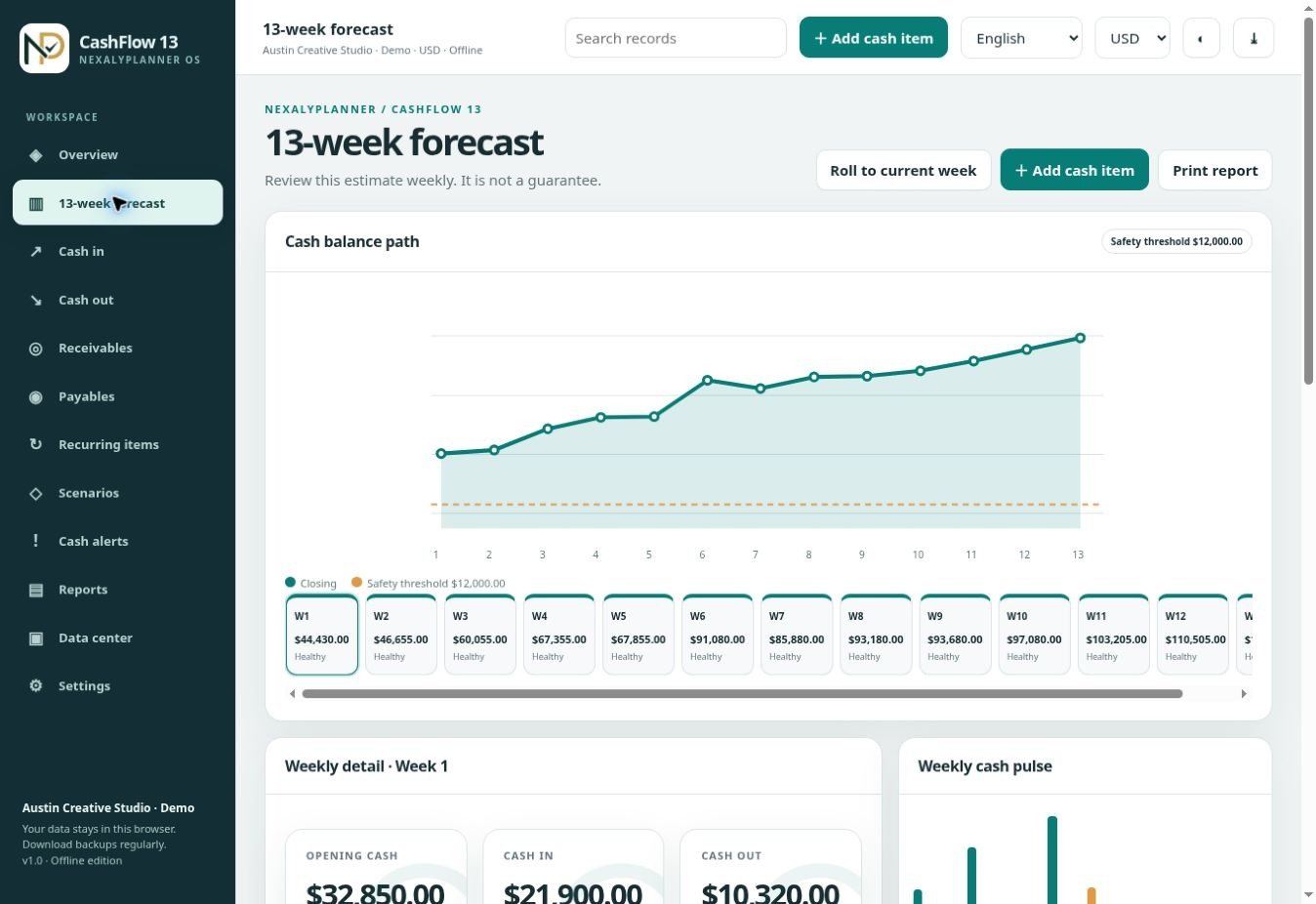Click the Cash in arrow icon
Image resolution: width=1316 pixels, height=904 pixels.
36,252
